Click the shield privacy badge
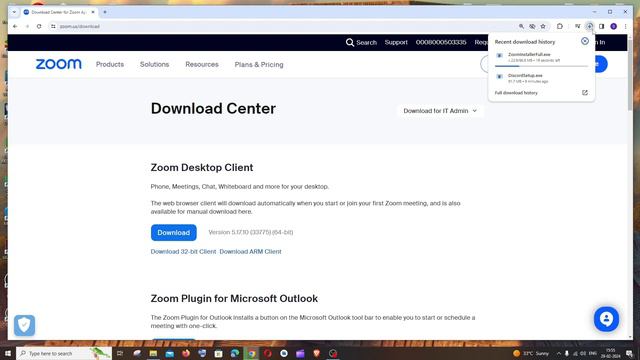 click(x=24, y=325)
